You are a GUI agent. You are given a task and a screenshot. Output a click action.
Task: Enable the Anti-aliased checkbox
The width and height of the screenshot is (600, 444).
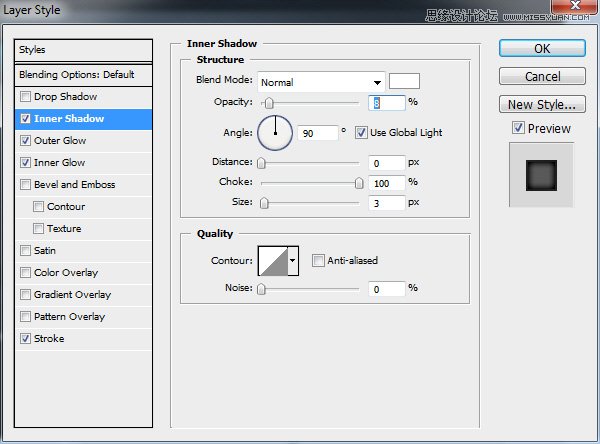pyautogui.click(x=318, y=261)
